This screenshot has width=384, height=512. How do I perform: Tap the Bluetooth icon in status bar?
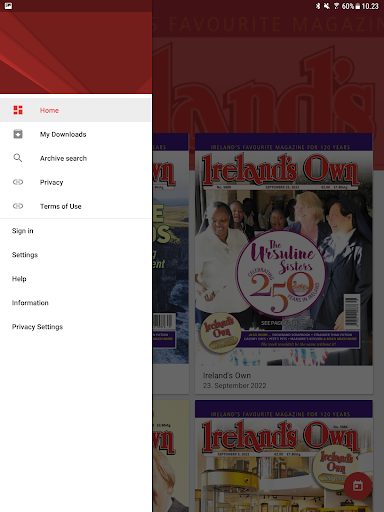[x=318, y=6]
